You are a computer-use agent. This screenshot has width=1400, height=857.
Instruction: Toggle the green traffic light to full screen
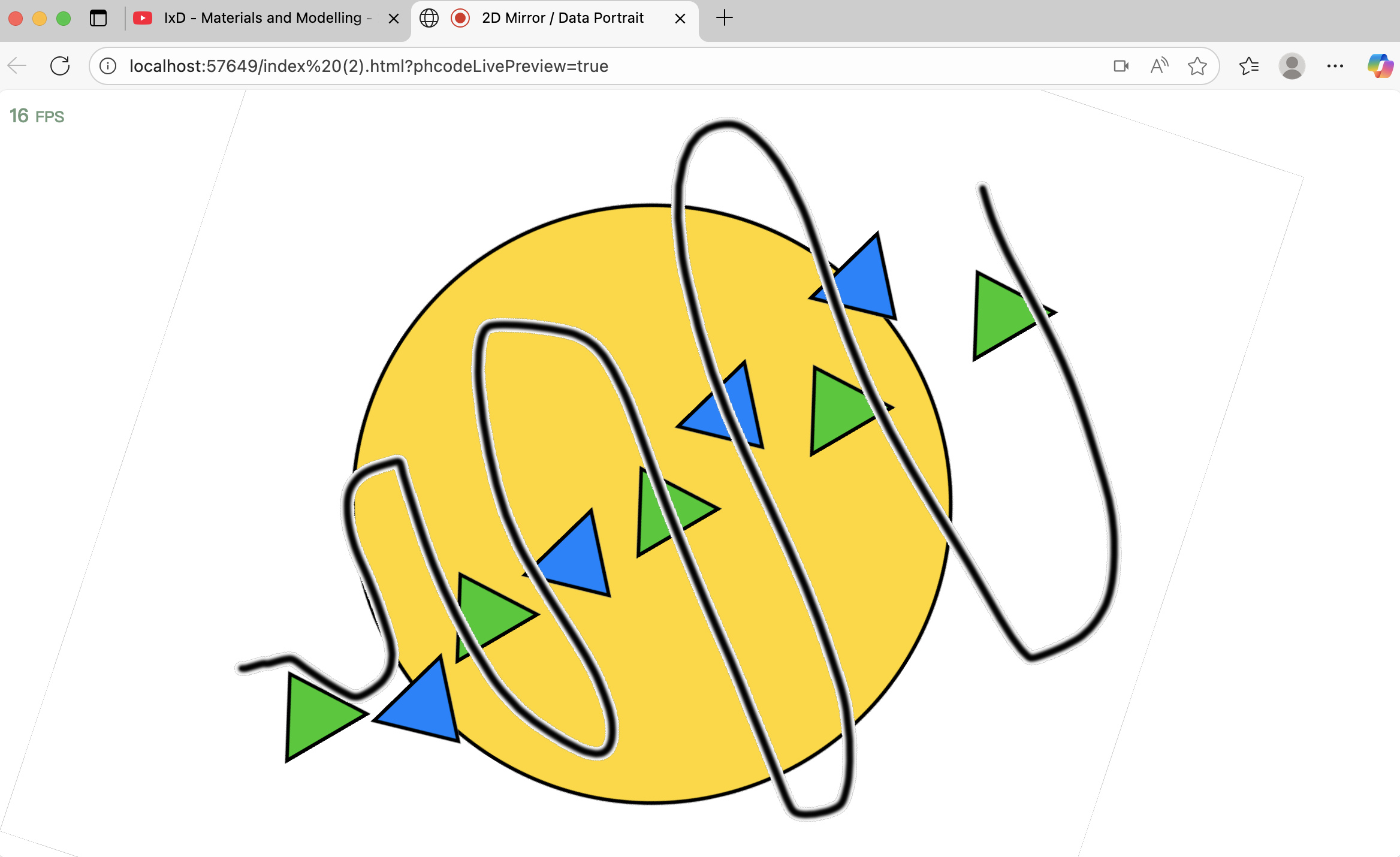(64, 19)
